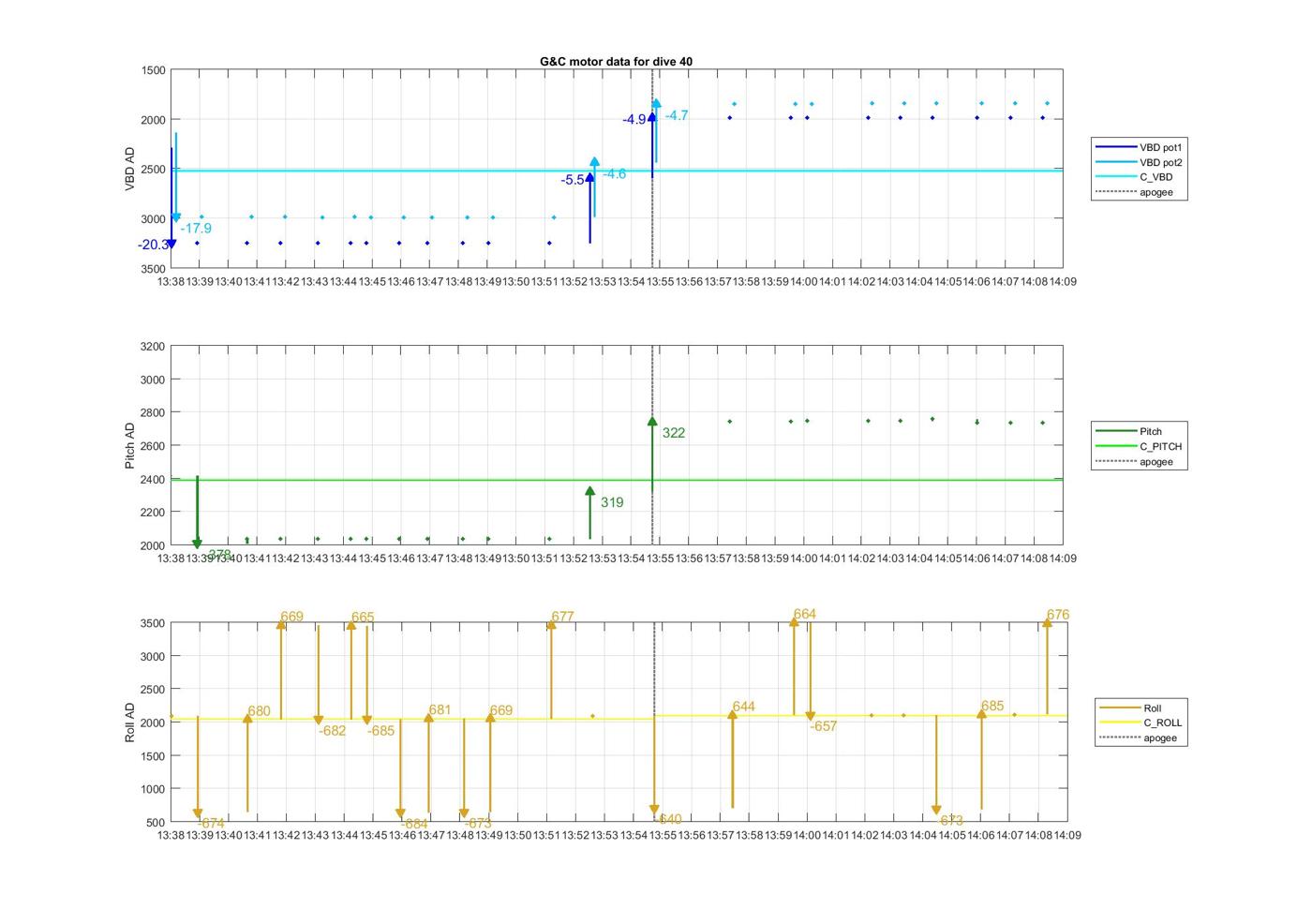Click the '-657' roll annotation
The height and width of the screenshot is (924, 1312).
coord(824,726)
